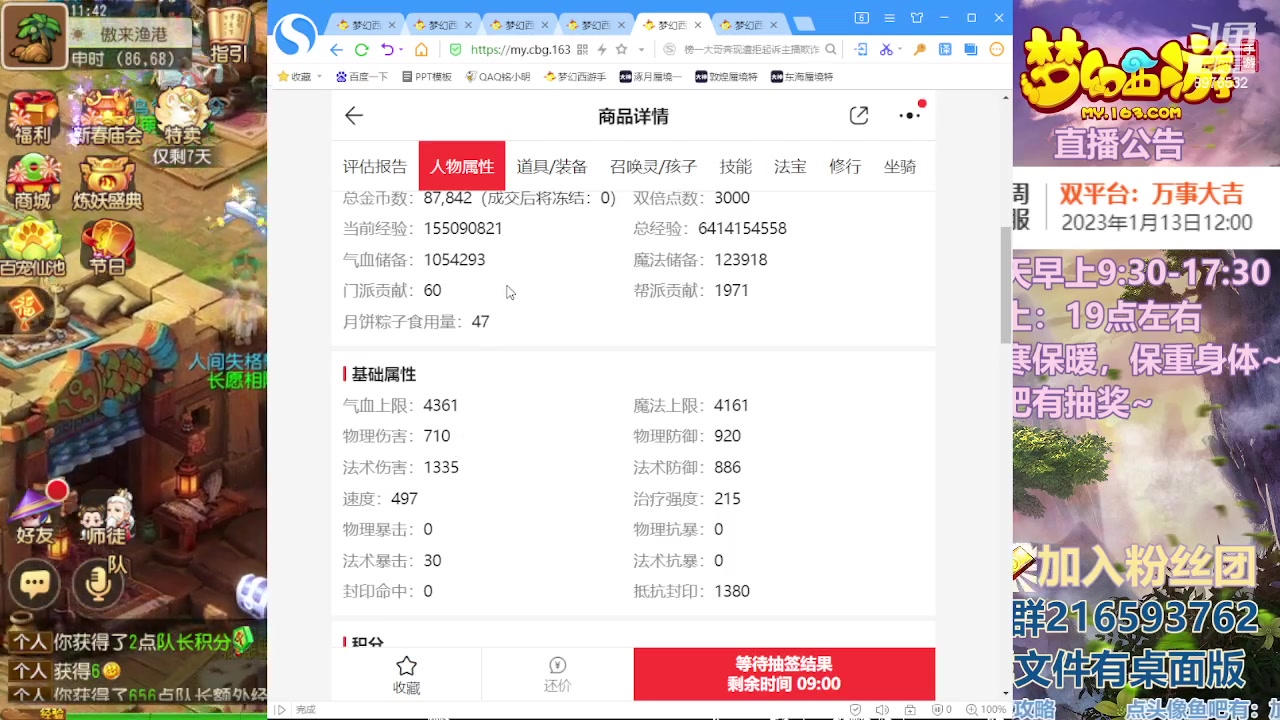Click the translate 译 toolbar icon
The image size is (1280, 720).
click(945, 49)
